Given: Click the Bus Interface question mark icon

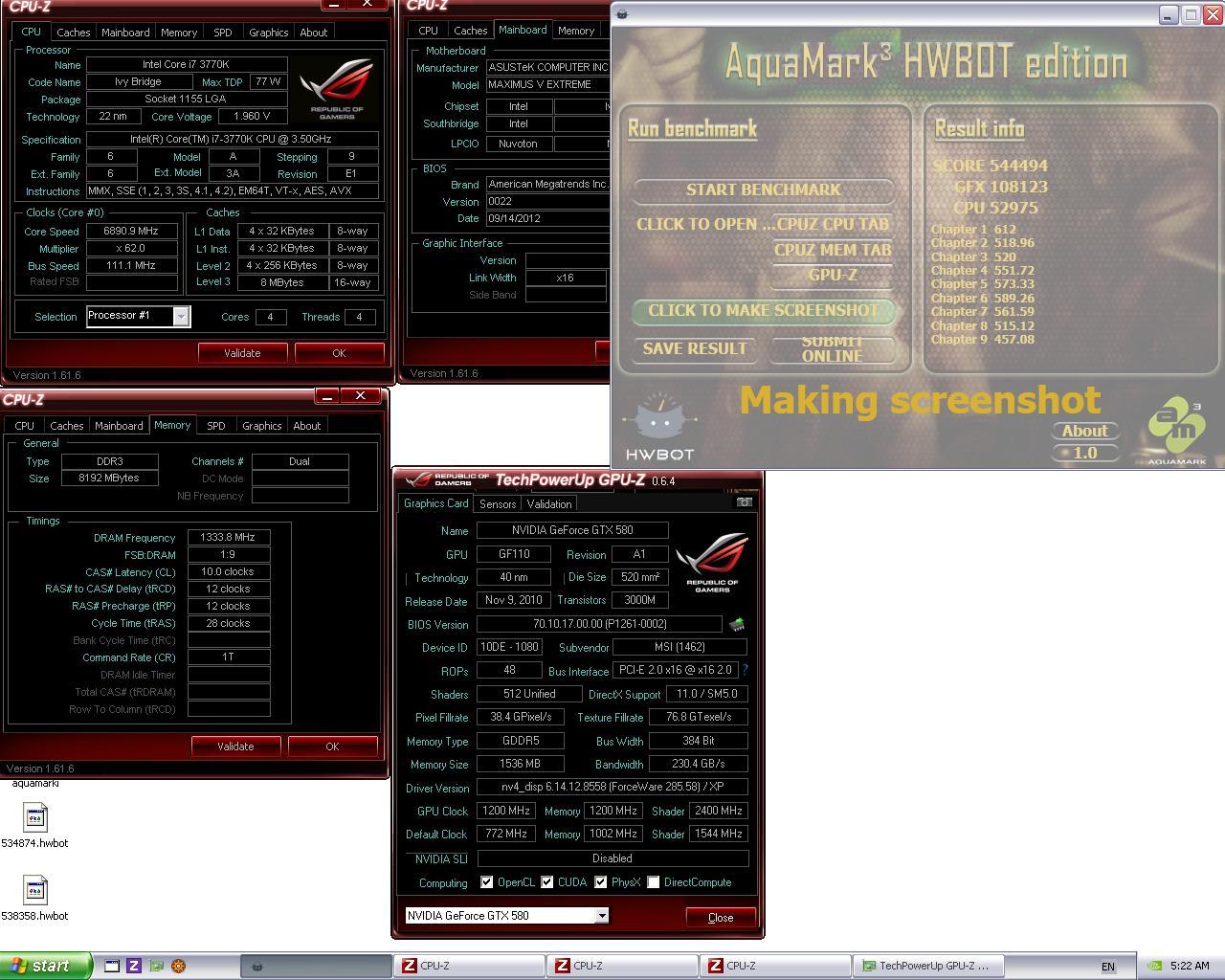Looking at the screenshot, I should click(x=745, y=670).
